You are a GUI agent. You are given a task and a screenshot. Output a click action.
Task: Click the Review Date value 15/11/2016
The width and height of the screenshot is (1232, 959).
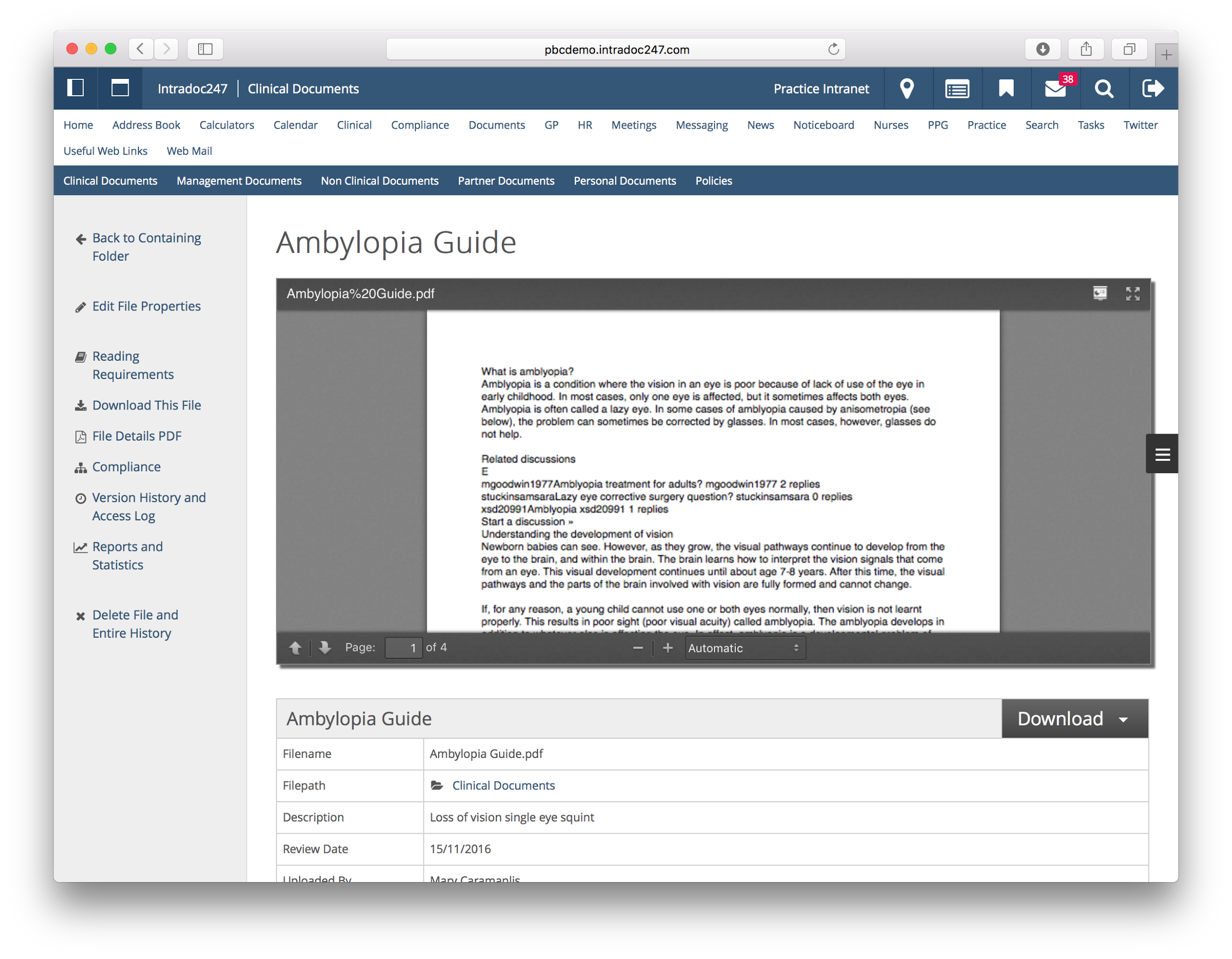coord(460,849)
